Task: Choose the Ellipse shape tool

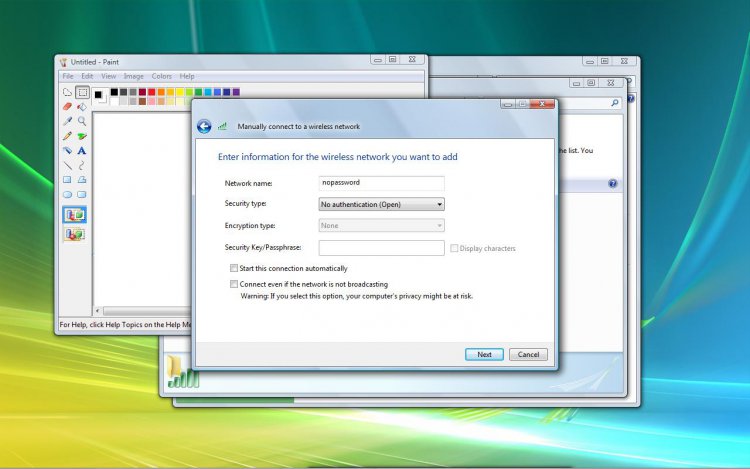Action: (x=67, y=195)
